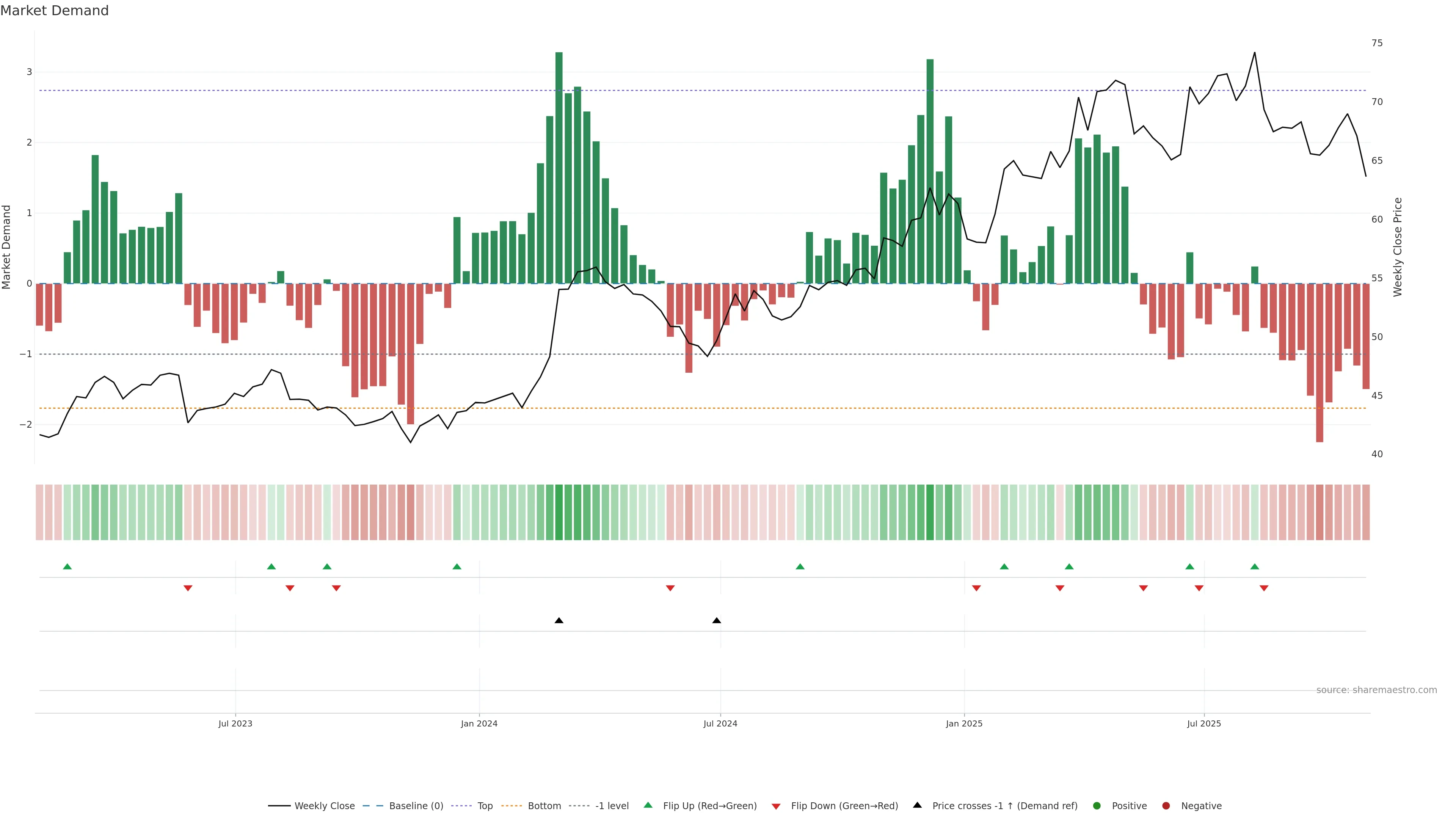Click the Jul 2023 x-axis label
Screen dimensions: 1456x819
[x=235, y=723]
